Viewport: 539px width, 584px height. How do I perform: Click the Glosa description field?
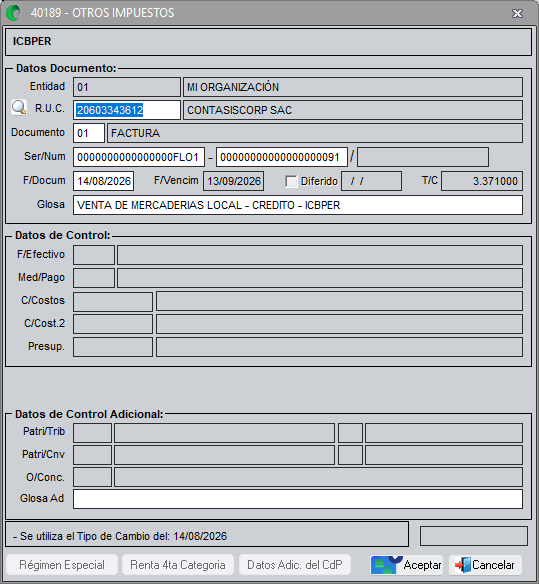click(x=298, y=205)
